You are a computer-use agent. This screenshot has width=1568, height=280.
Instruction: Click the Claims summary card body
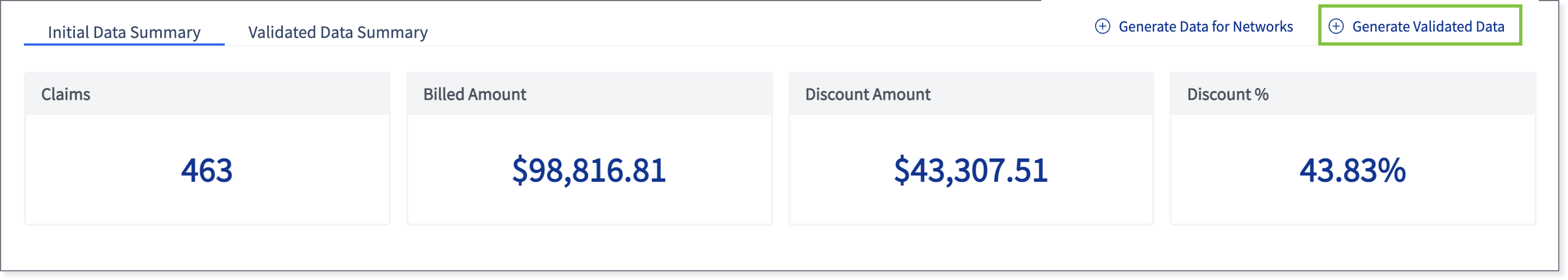tap(207, 169)
